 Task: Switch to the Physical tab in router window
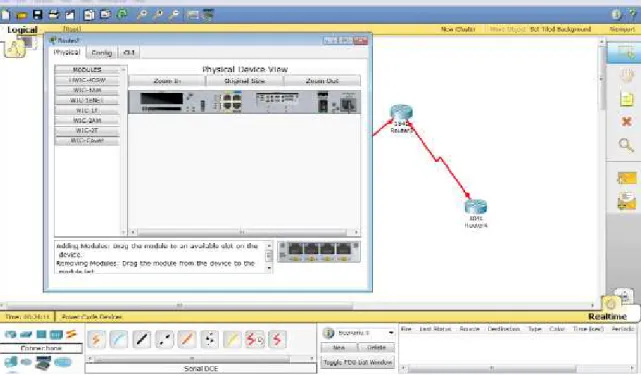(67, 52)
